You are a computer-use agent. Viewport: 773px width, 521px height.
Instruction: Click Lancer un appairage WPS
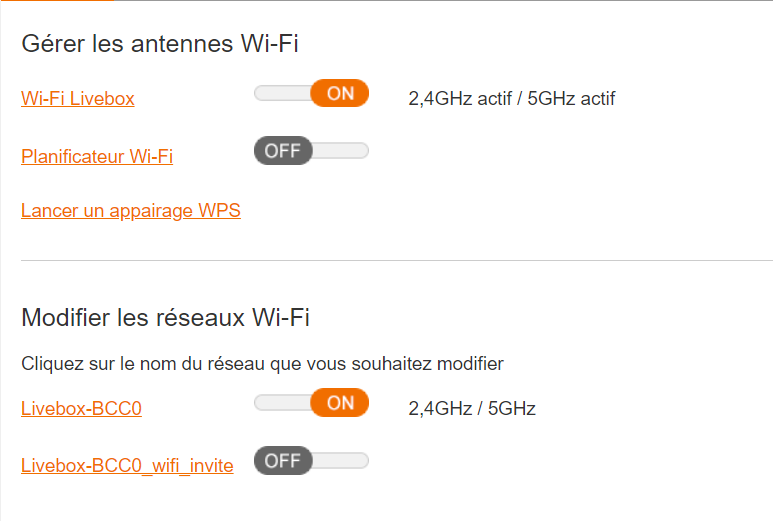131,210
